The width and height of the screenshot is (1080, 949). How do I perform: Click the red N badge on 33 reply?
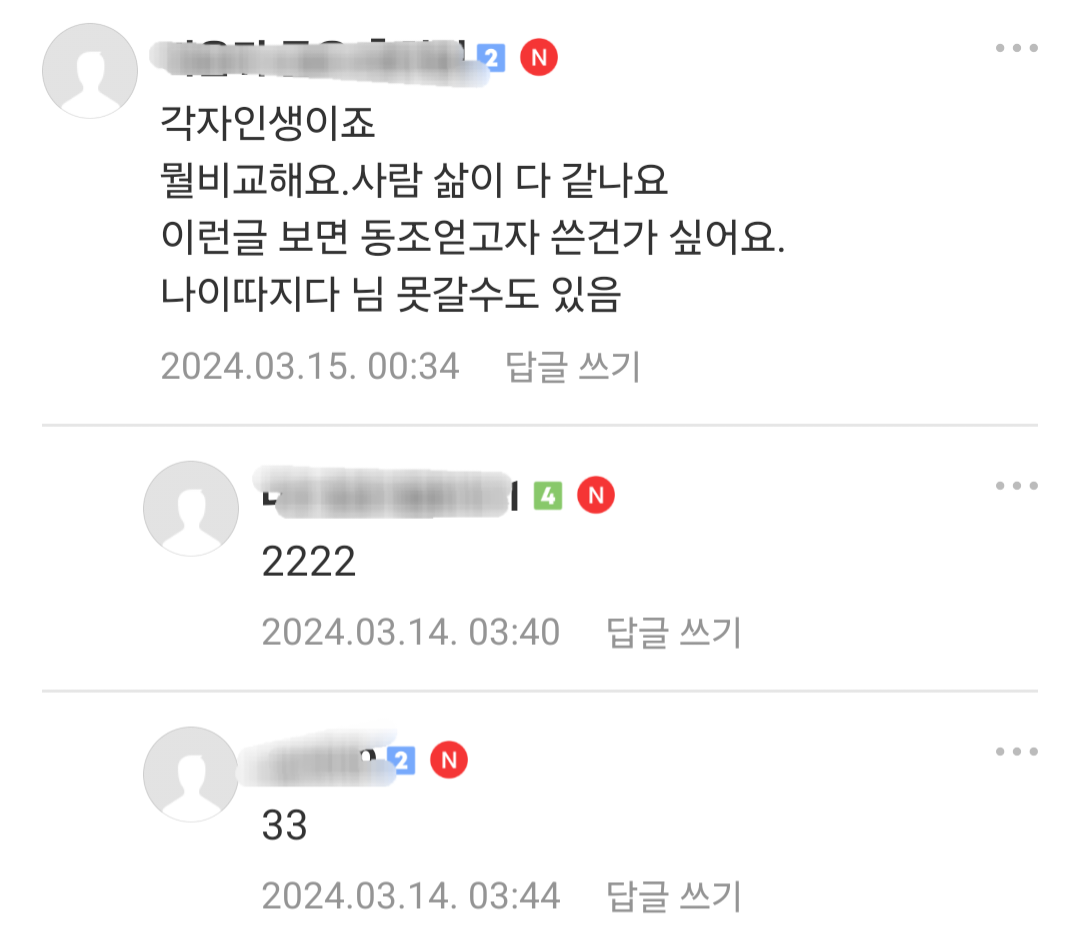(x=448, y=760)
